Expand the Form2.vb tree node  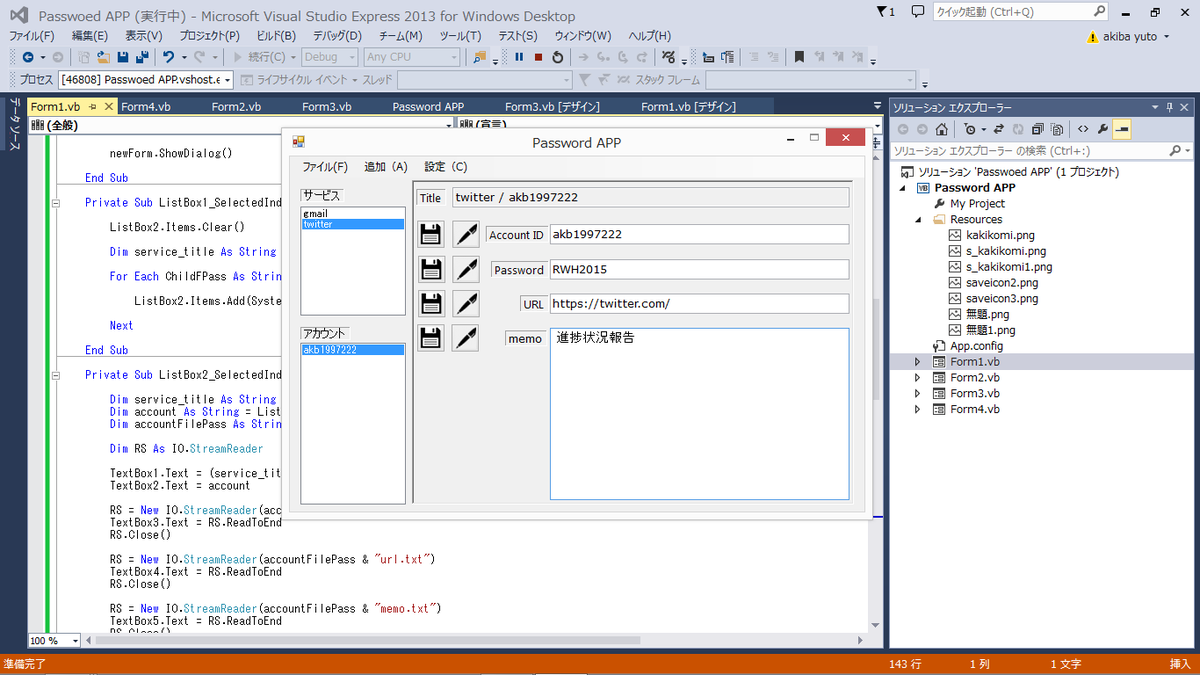917,378
